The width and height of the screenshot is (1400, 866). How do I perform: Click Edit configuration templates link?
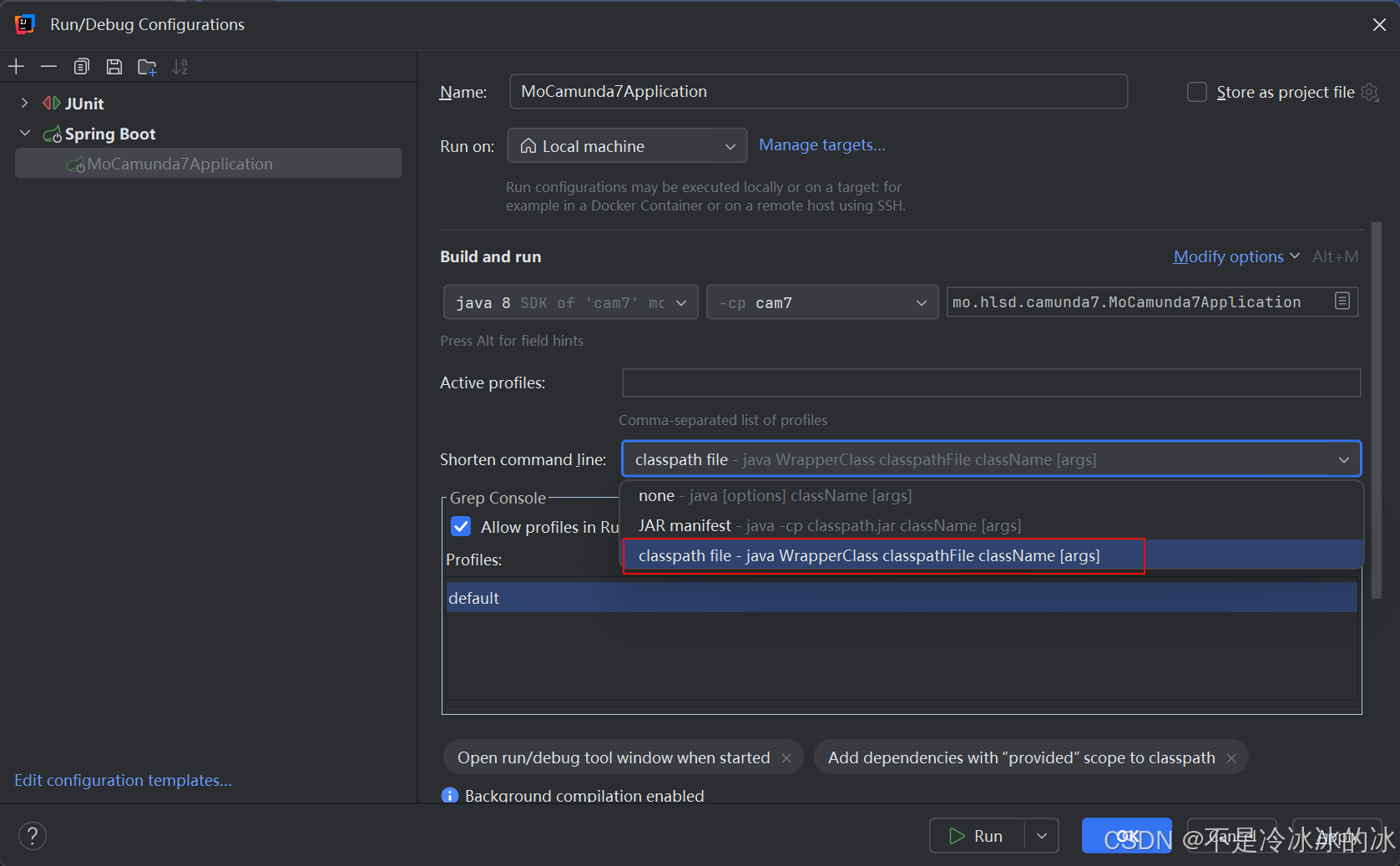(x=122, y=780)
